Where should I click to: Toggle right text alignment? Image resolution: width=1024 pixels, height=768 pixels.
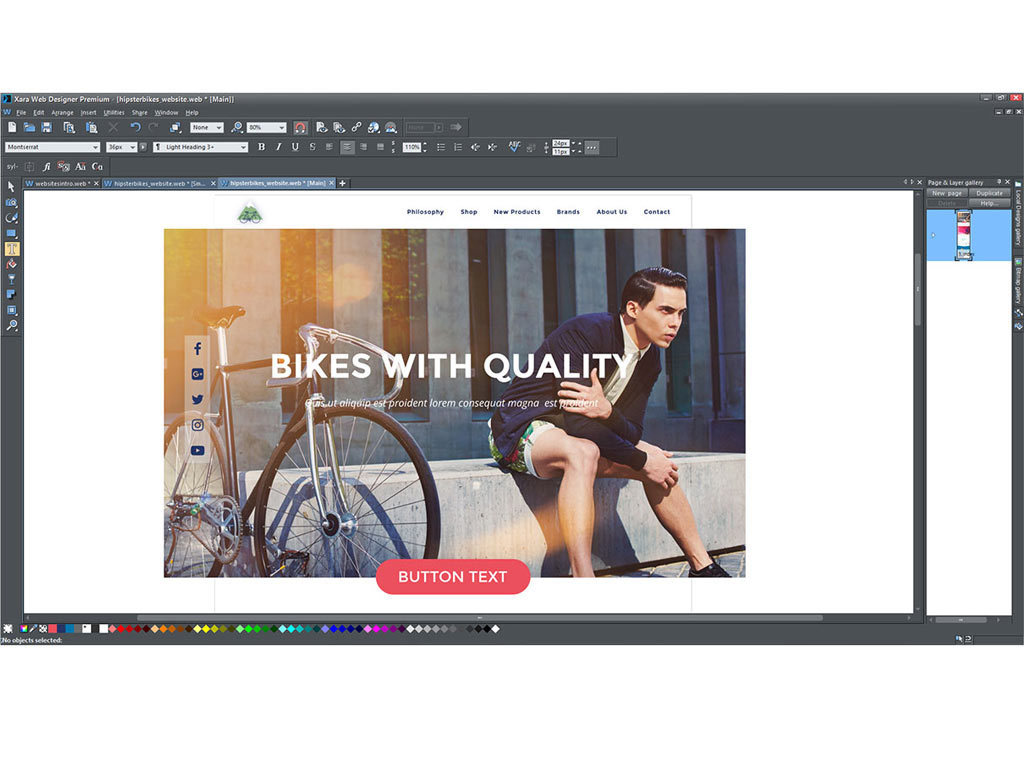click(364, 148)
